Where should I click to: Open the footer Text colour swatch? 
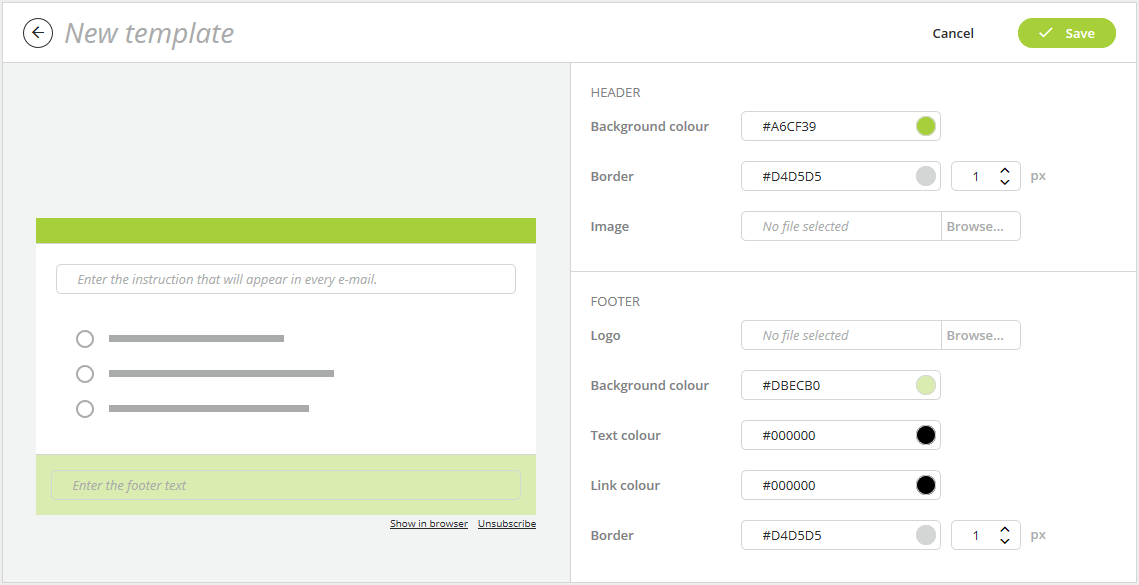click(924, 434)
